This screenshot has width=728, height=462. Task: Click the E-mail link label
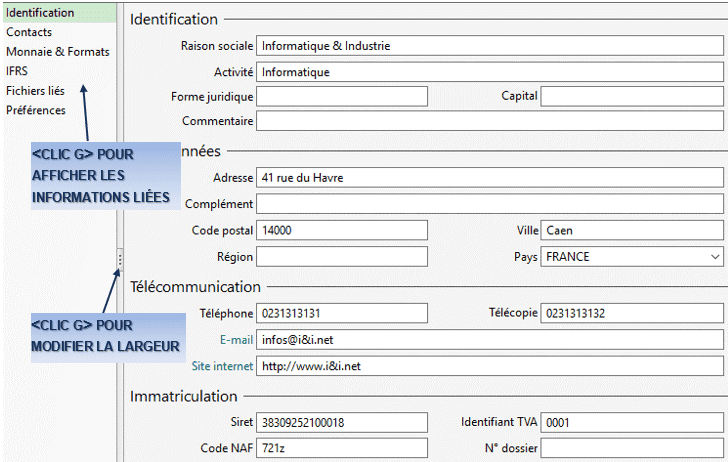236,340
